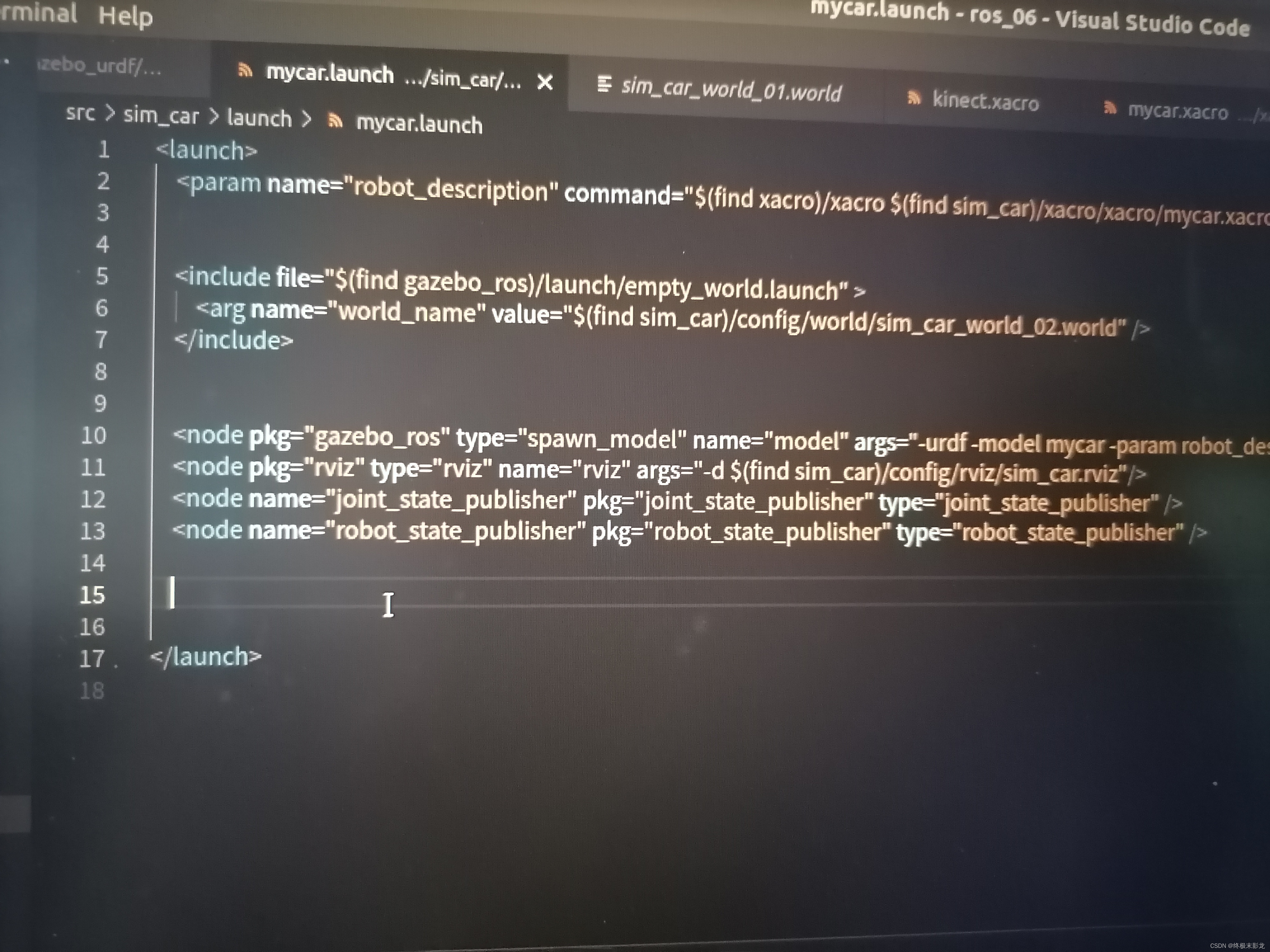This screenshot has width=1270, height=952.
Task: Switch to the mycar.xacro tab
Action: (x=1177, y=111)
